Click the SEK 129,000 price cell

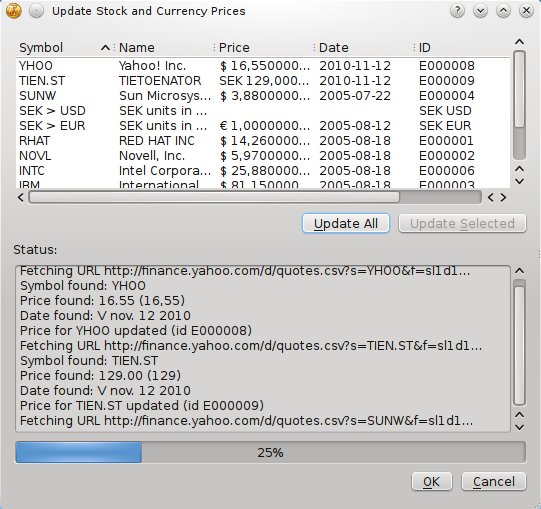264,81
